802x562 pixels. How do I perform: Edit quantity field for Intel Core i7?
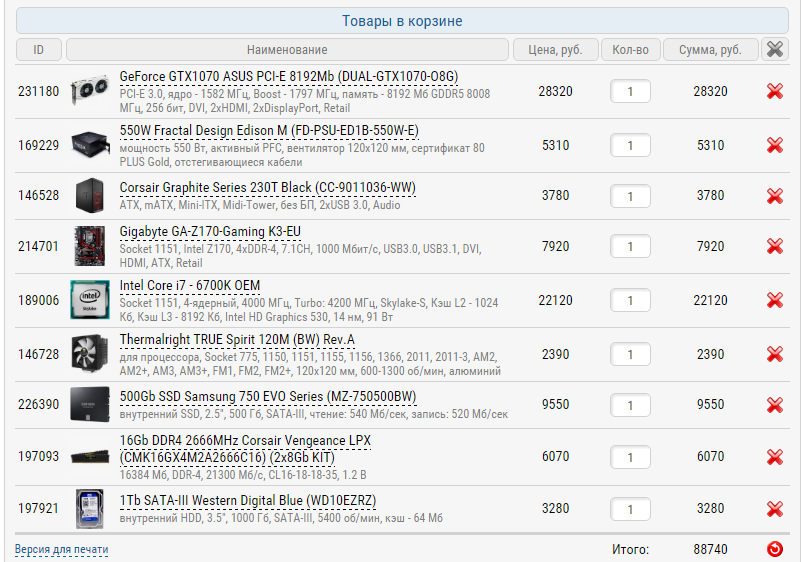coord(630,301)
